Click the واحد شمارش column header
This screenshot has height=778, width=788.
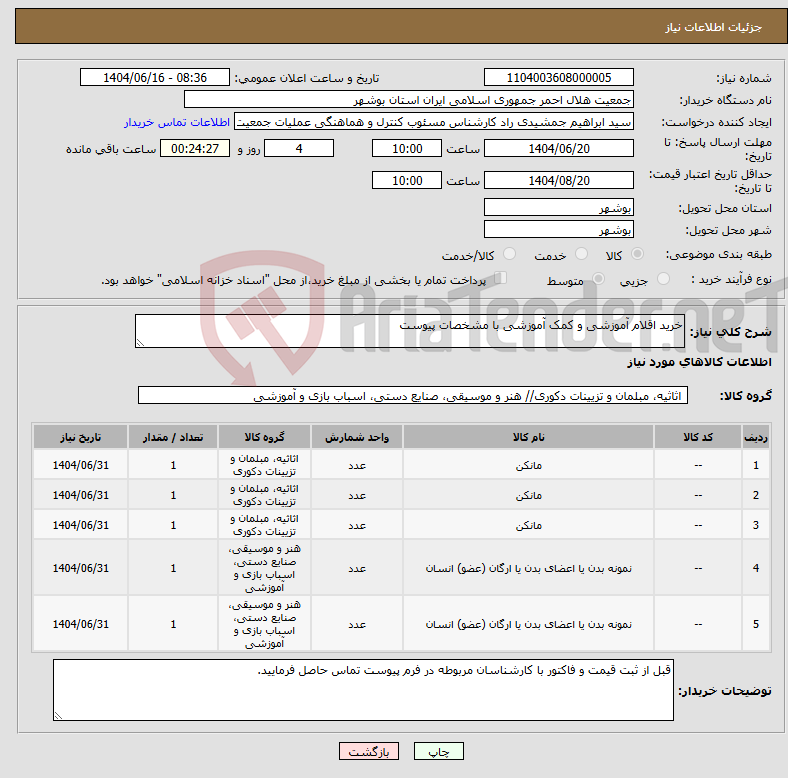[357, 437]
